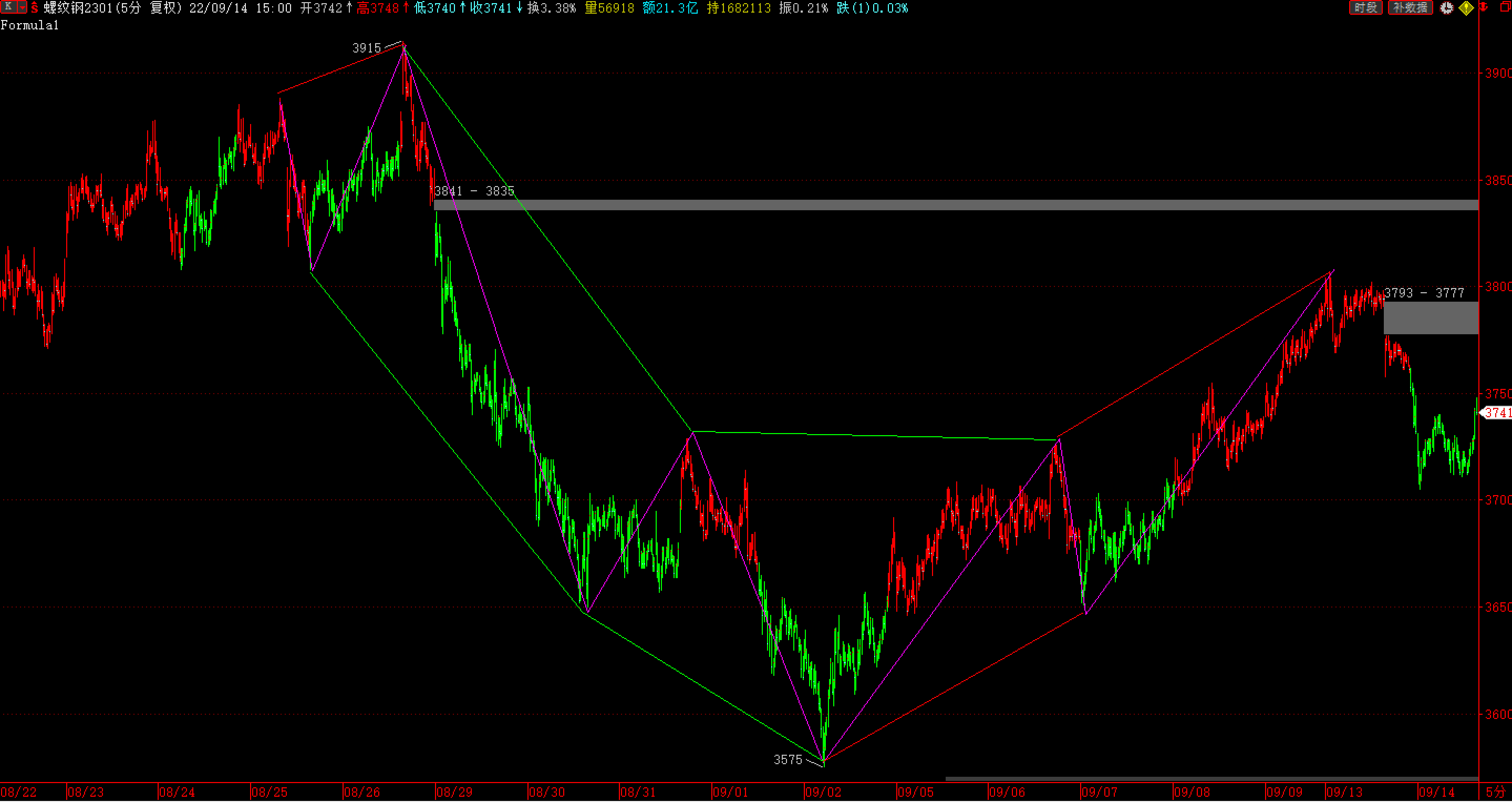This screenshot has height=802, width=1512.
Task: Click the 持1682113 open interest text
Action: pos(738,8)
